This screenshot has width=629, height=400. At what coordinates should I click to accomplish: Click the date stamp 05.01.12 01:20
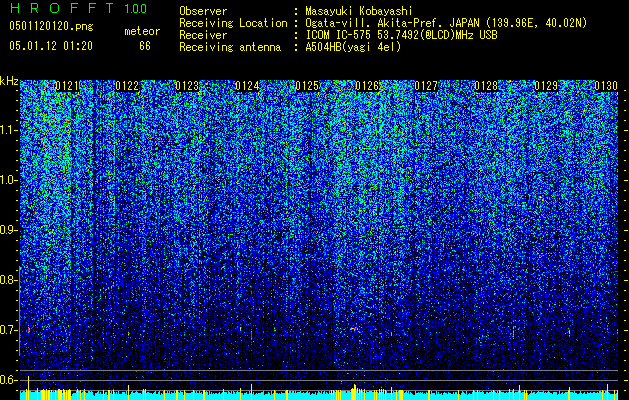(51, 46)
